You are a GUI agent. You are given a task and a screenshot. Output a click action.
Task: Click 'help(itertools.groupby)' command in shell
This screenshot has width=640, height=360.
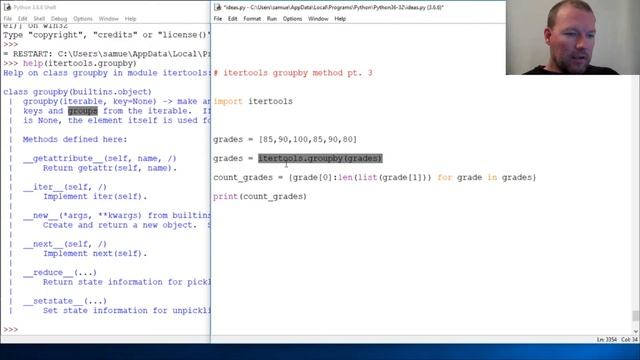[x=80, y=64]
